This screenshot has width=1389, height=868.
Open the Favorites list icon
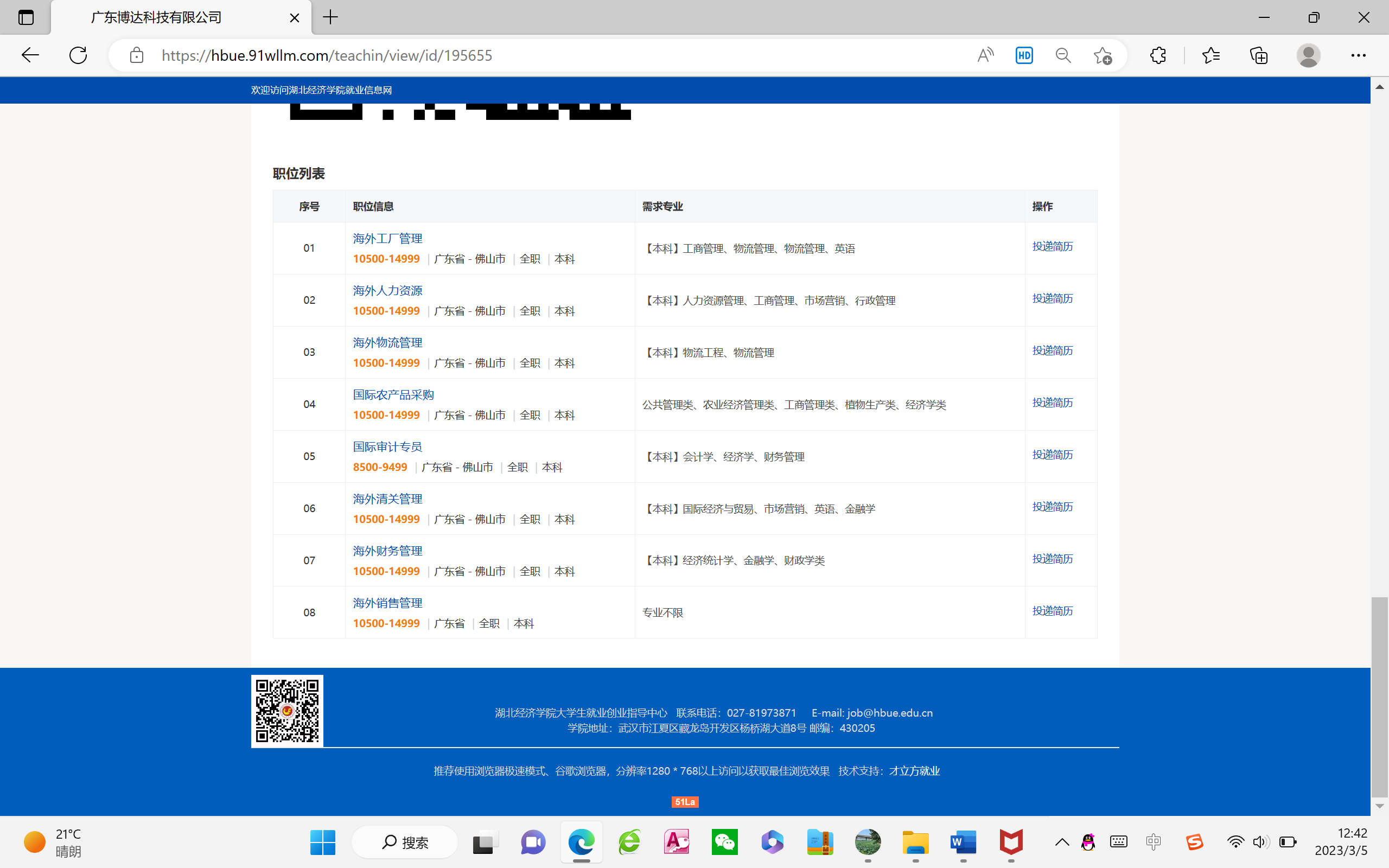point(1210,55)
